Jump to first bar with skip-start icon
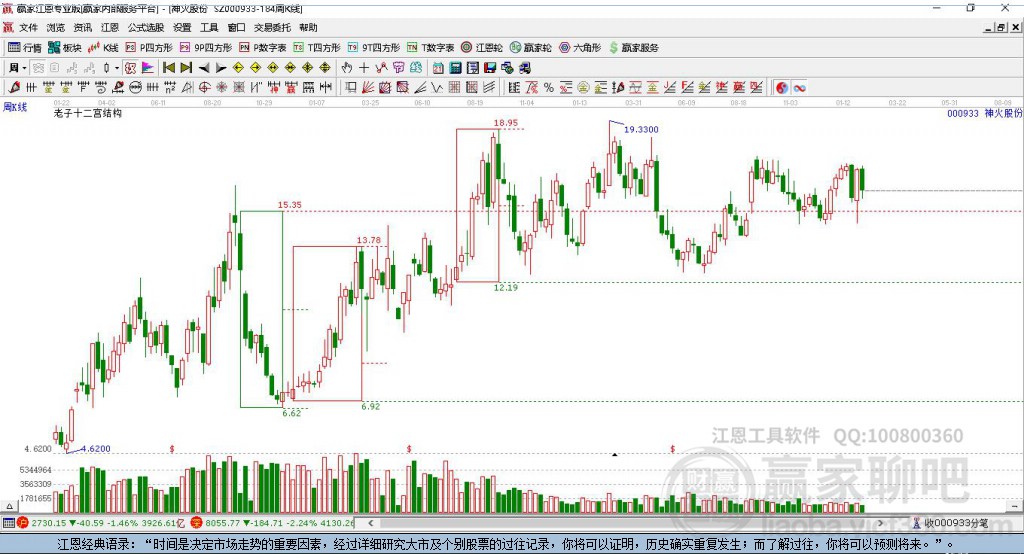This screenshot has height=554, width=1024. [168, 68]
